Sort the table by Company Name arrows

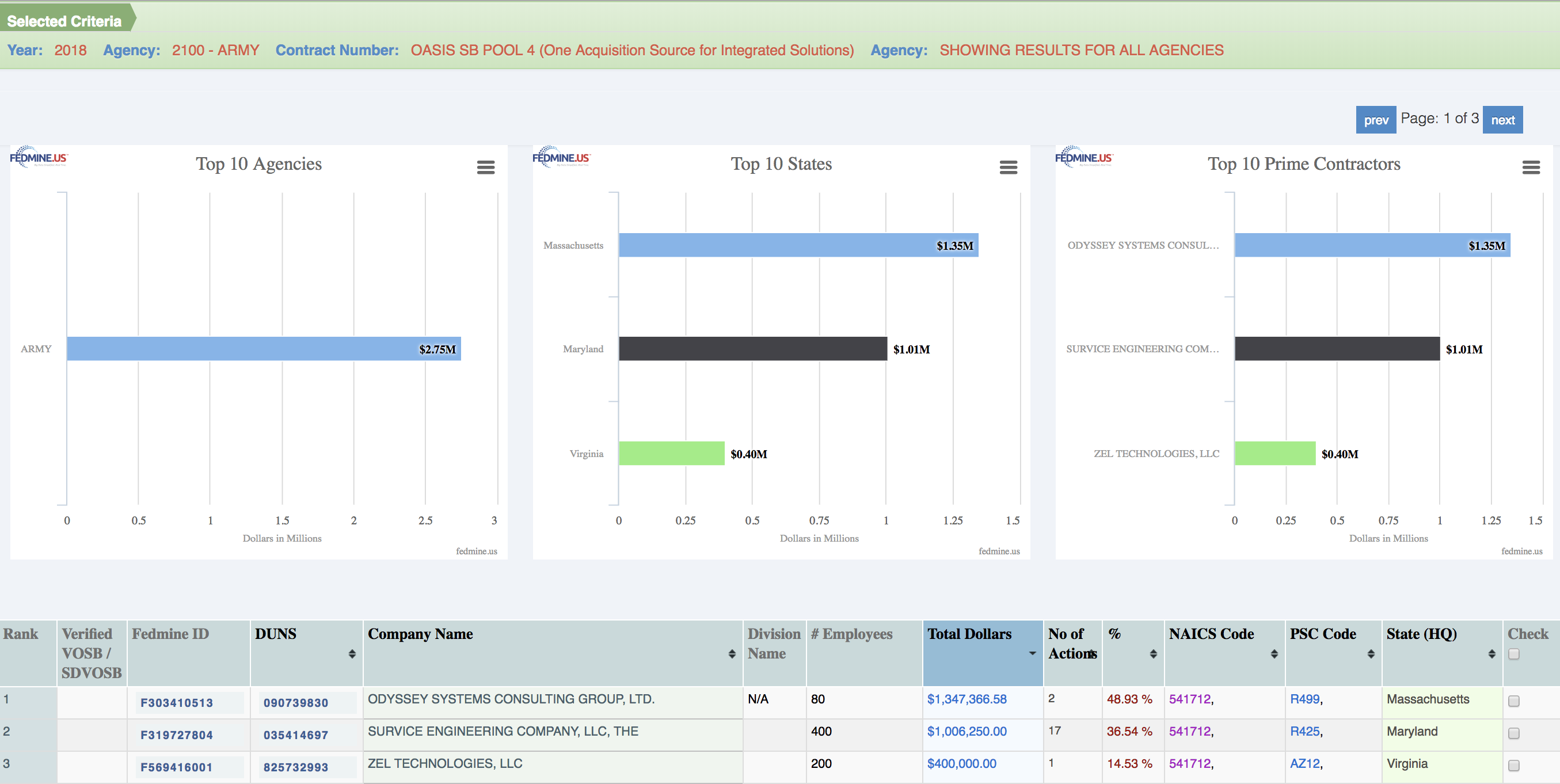point(732,654)
